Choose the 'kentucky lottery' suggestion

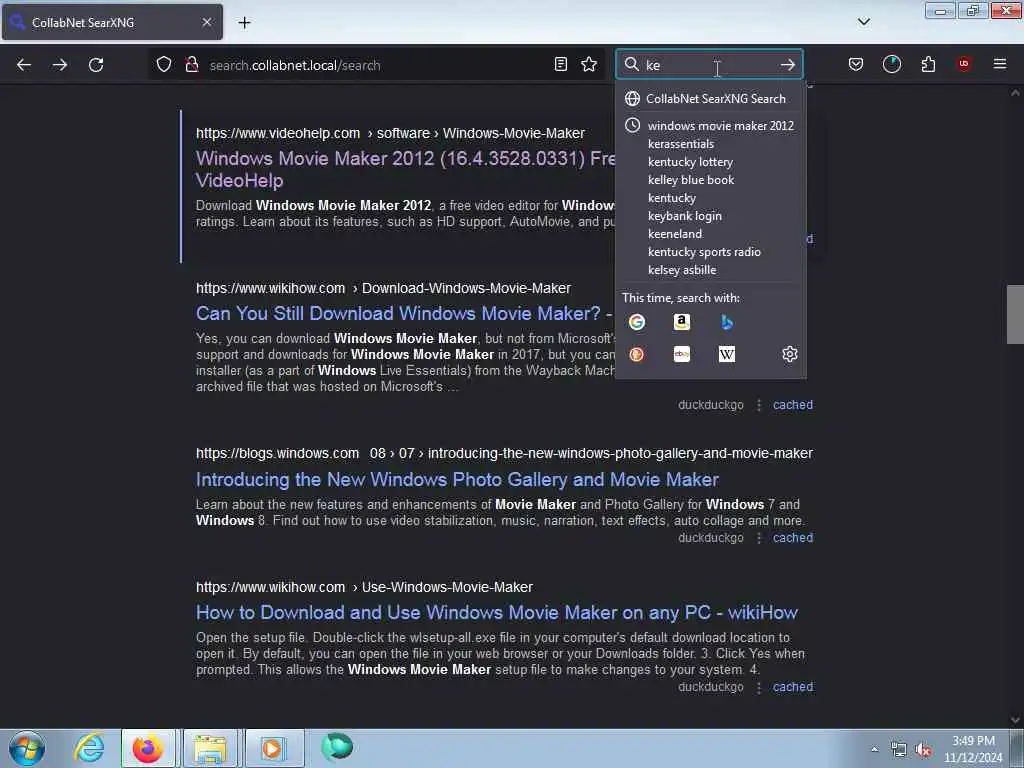tap(711, 162)
